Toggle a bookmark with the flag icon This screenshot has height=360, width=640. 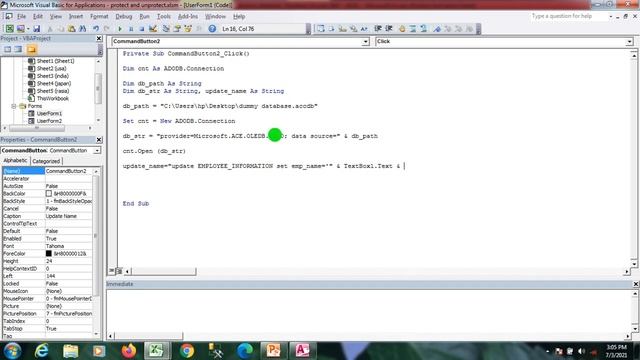[x=437, y=29]
